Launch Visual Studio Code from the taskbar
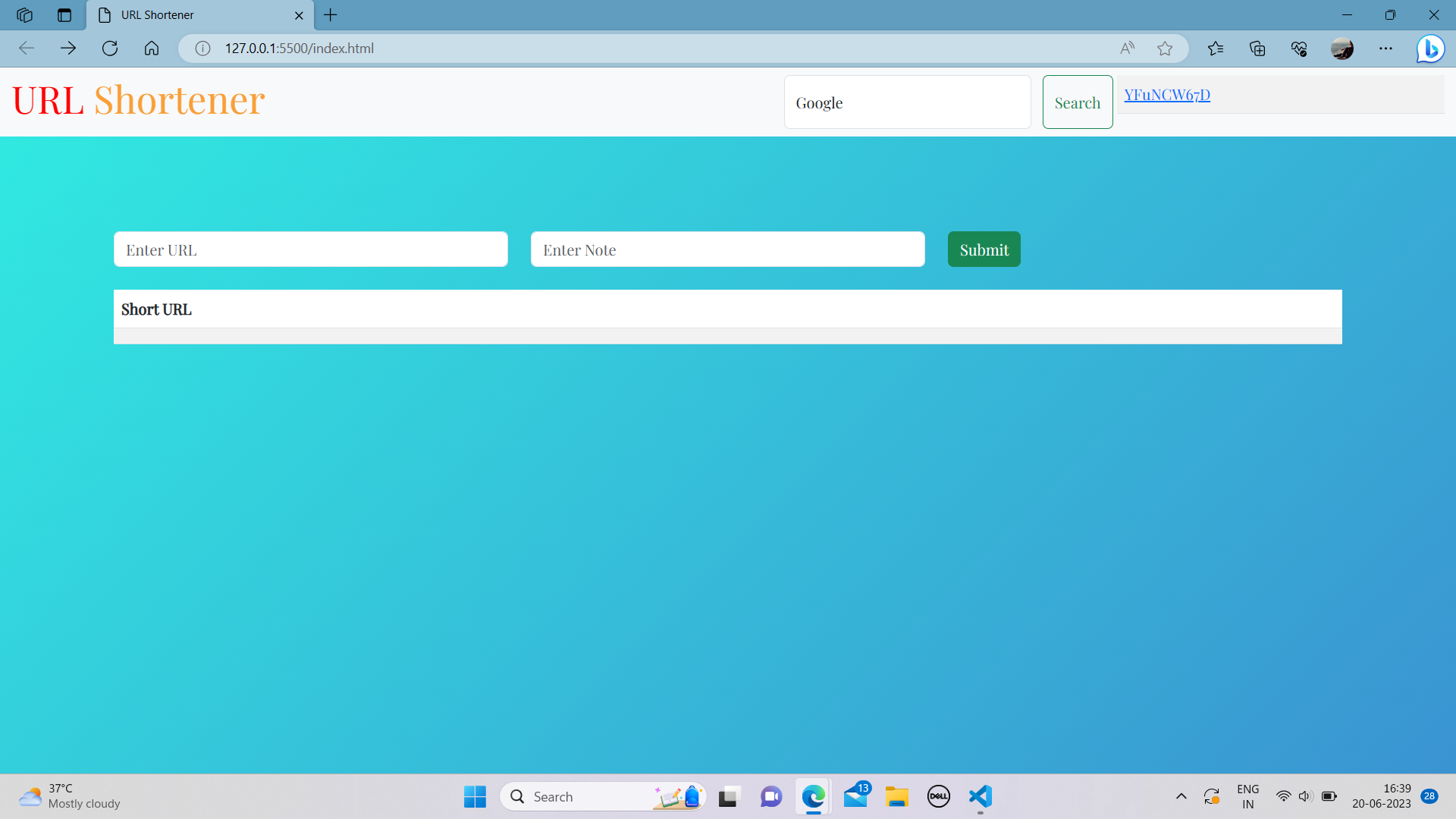This screenshot has width=1456, height=819. (x=979, y=797)
